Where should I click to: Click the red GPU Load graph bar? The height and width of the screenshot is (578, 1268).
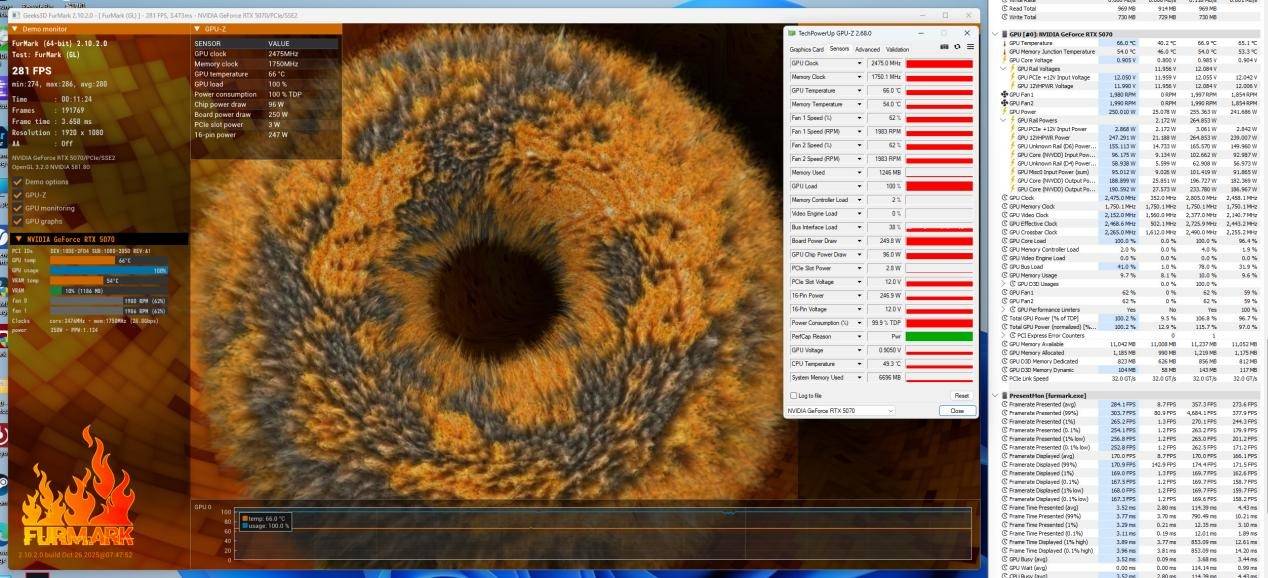click(939, 186)
